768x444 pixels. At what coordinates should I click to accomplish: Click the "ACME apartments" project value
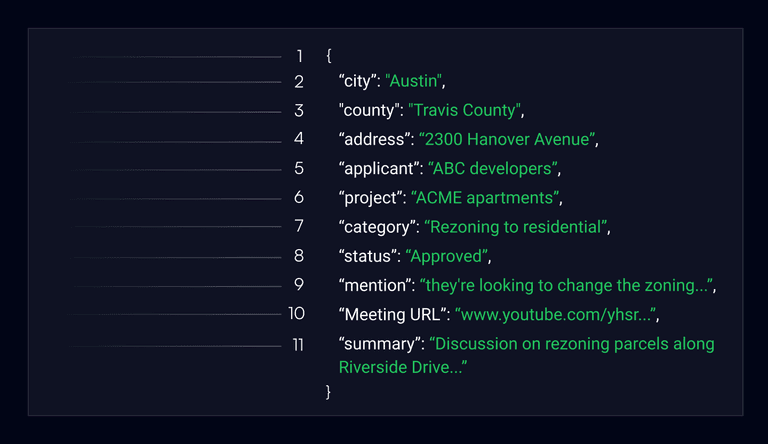pyautogui.click(x=486, y=197)
